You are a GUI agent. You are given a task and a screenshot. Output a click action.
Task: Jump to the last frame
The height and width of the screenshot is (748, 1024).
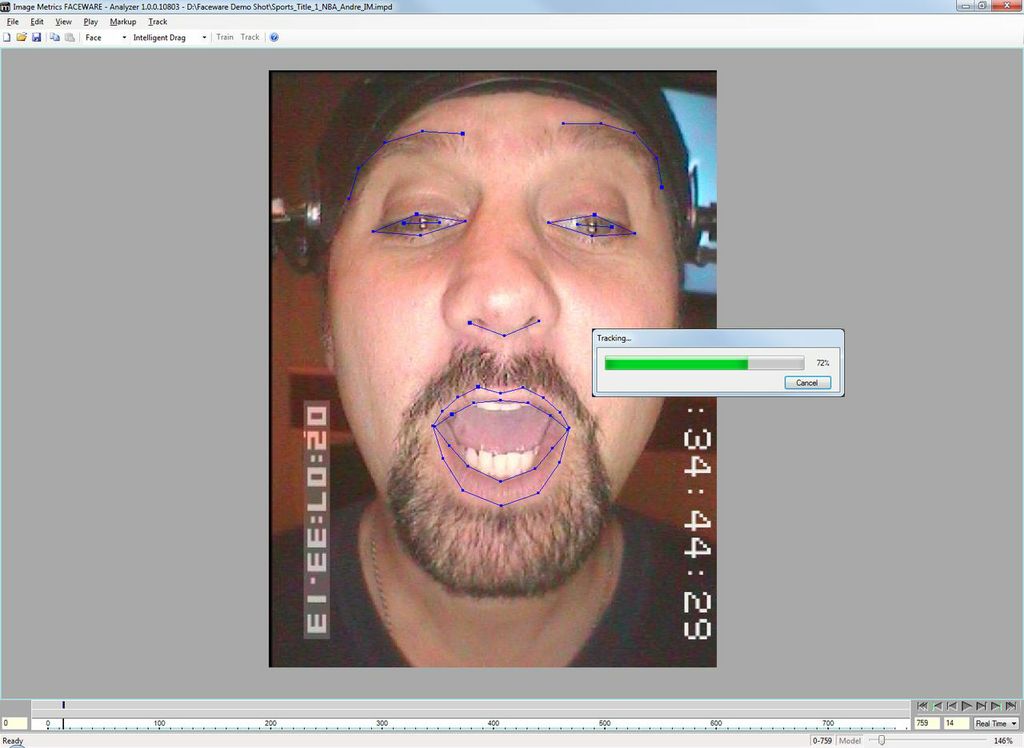[1011, 705]
